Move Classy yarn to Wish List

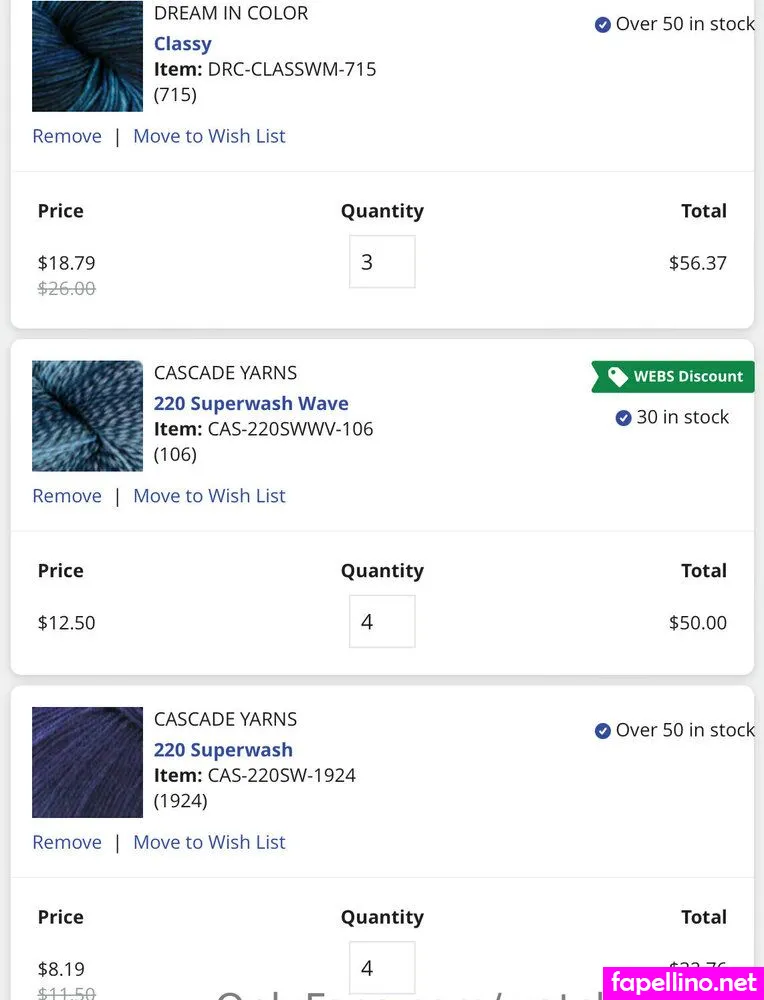209,136
